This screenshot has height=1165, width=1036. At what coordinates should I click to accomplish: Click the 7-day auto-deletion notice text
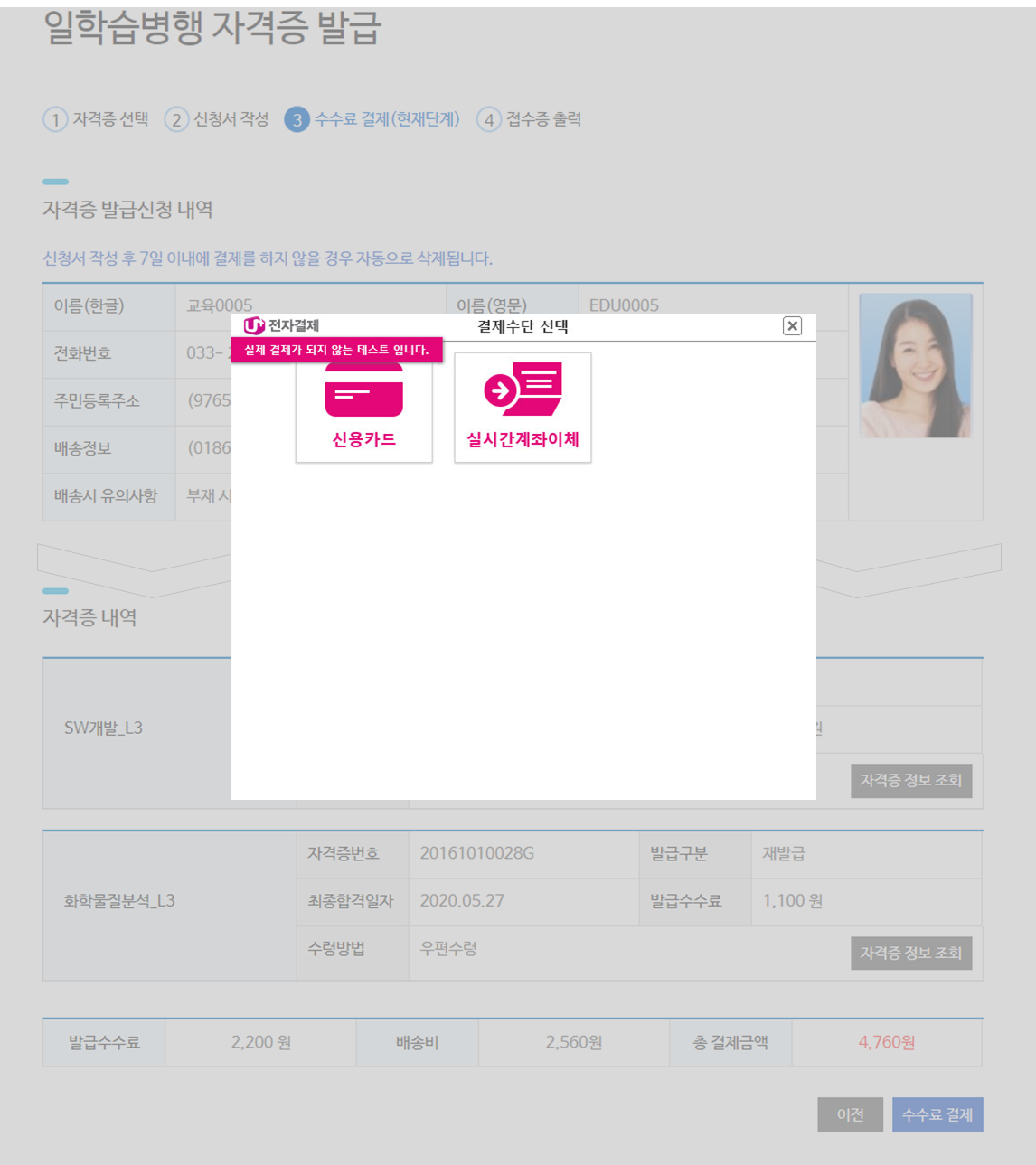(x=268, y=258)
